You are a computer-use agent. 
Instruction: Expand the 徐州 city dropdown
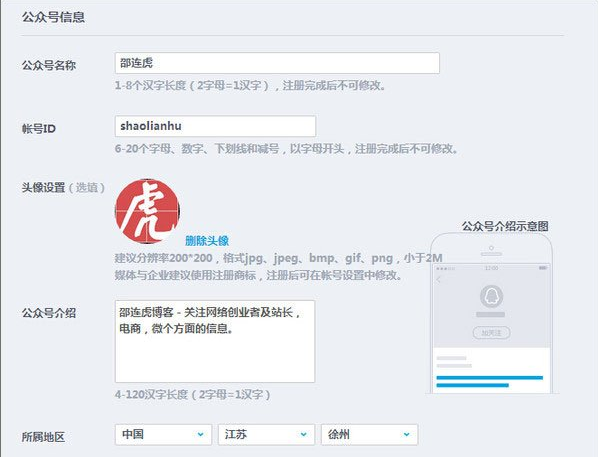point(370,434)
